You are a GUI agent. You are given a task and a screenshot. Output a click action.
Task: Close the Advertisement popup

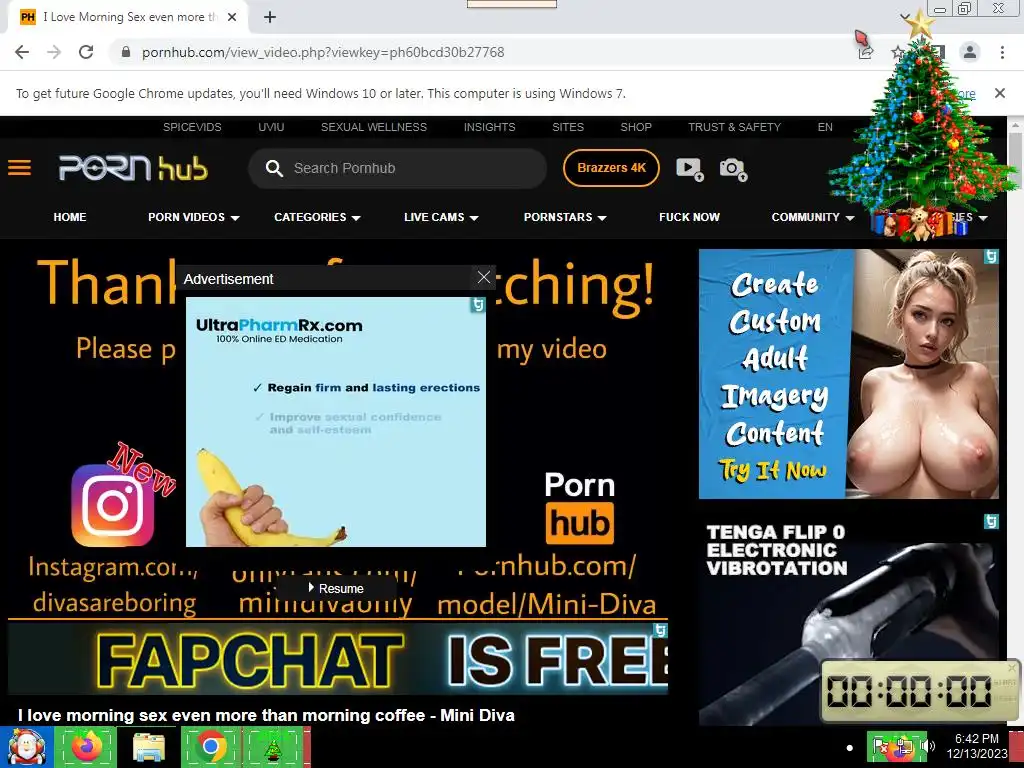pos(484,278)
